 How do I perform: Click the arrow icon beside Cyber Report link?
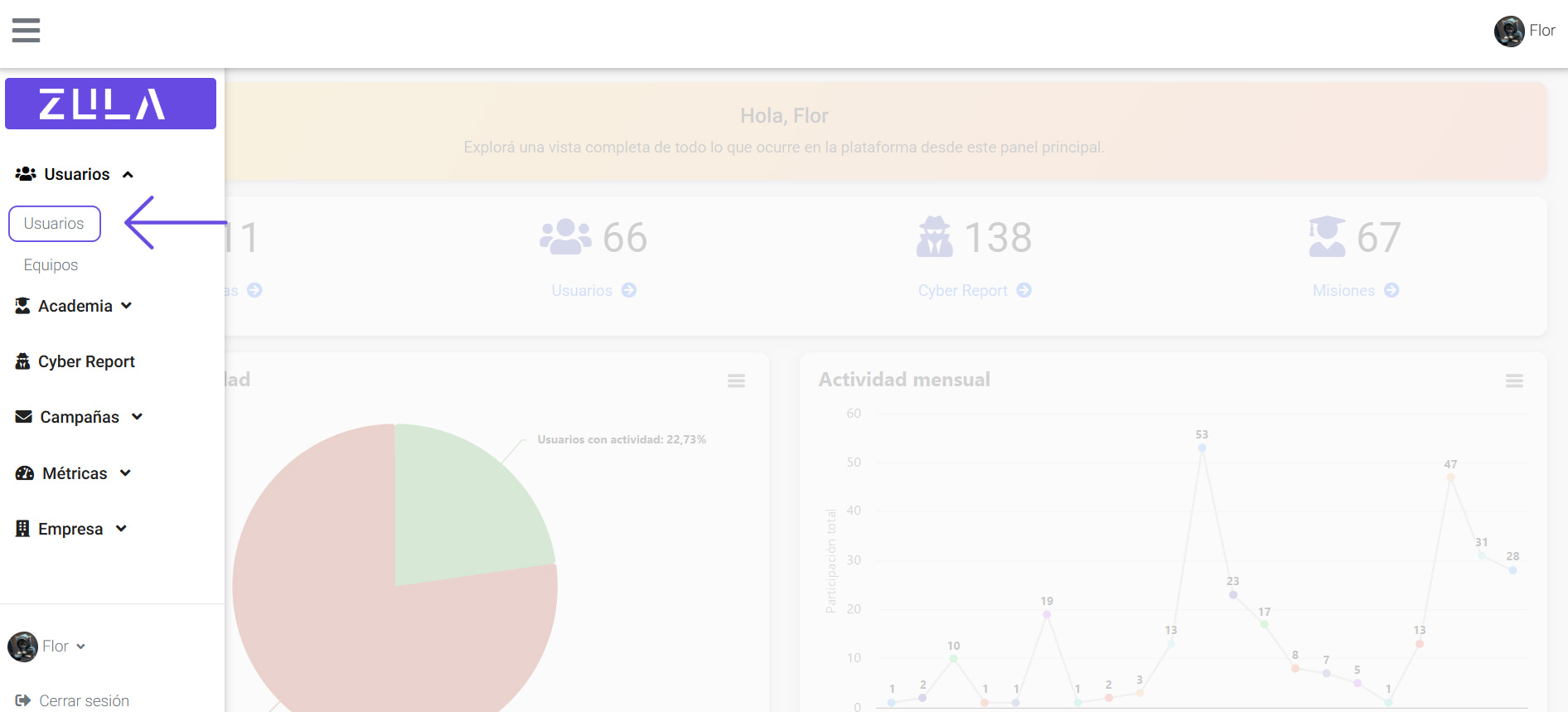point(1024,290)
